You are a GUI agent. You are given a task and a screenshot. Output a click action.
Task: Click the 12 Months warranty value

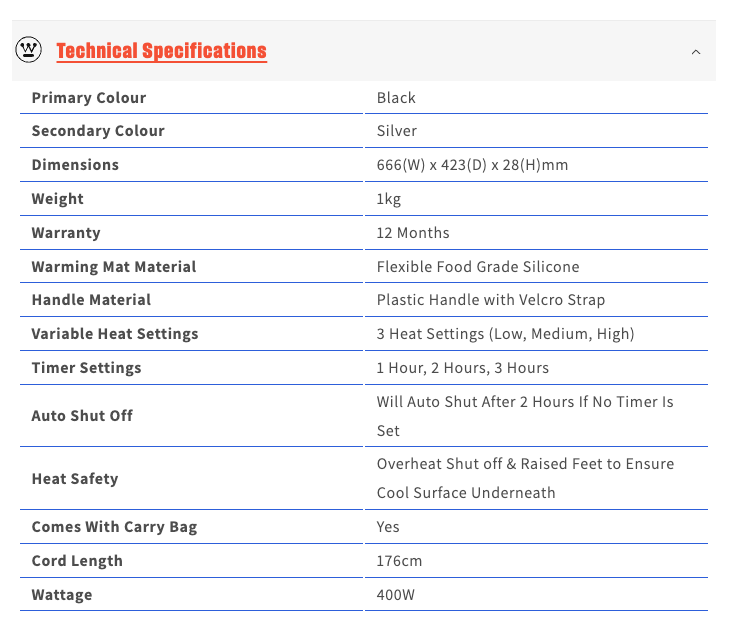413,233
